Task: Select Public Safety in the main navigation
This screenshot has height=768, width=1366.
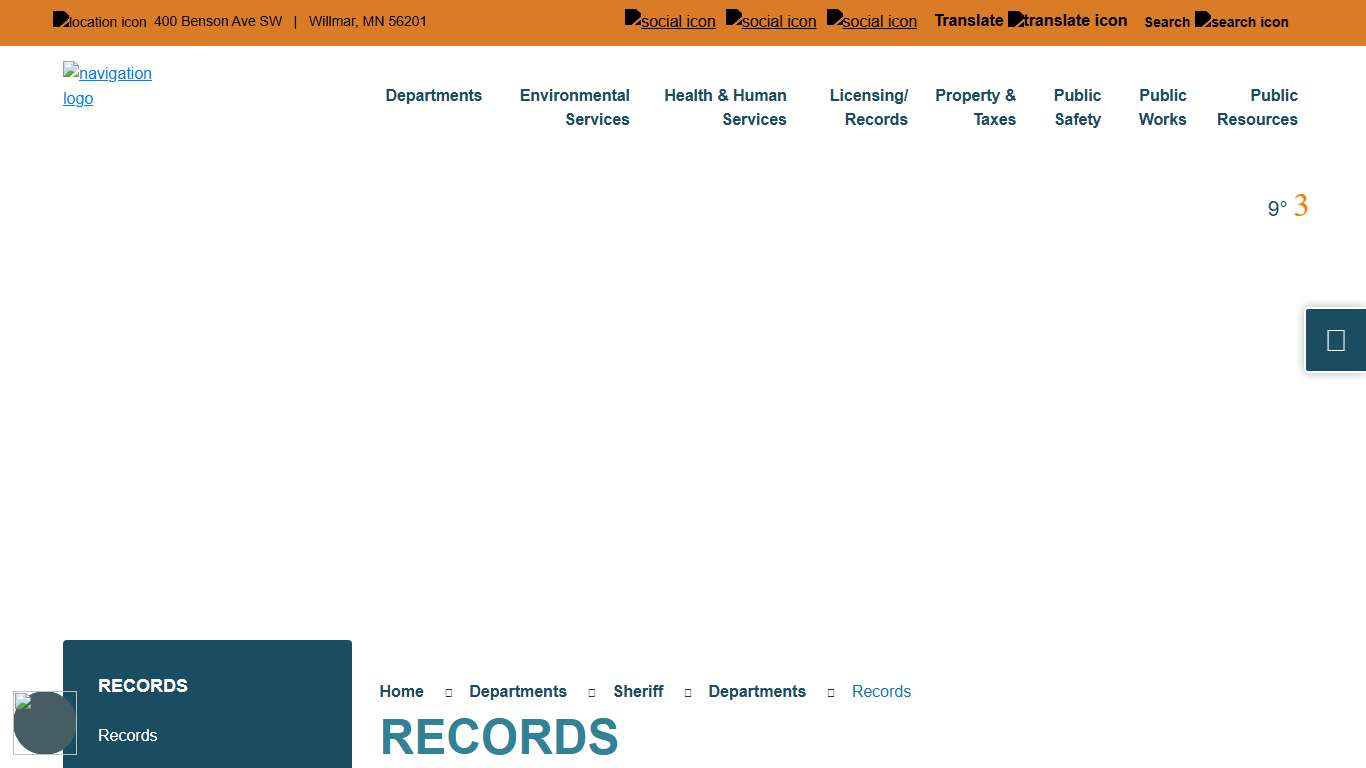Action: tap(1077, 107)
